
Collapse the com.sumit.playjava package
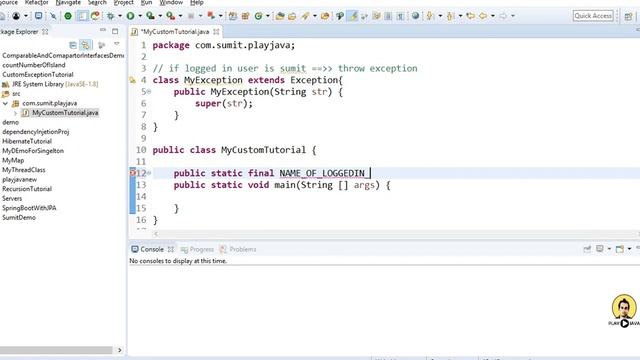click(x=5, y=103)
